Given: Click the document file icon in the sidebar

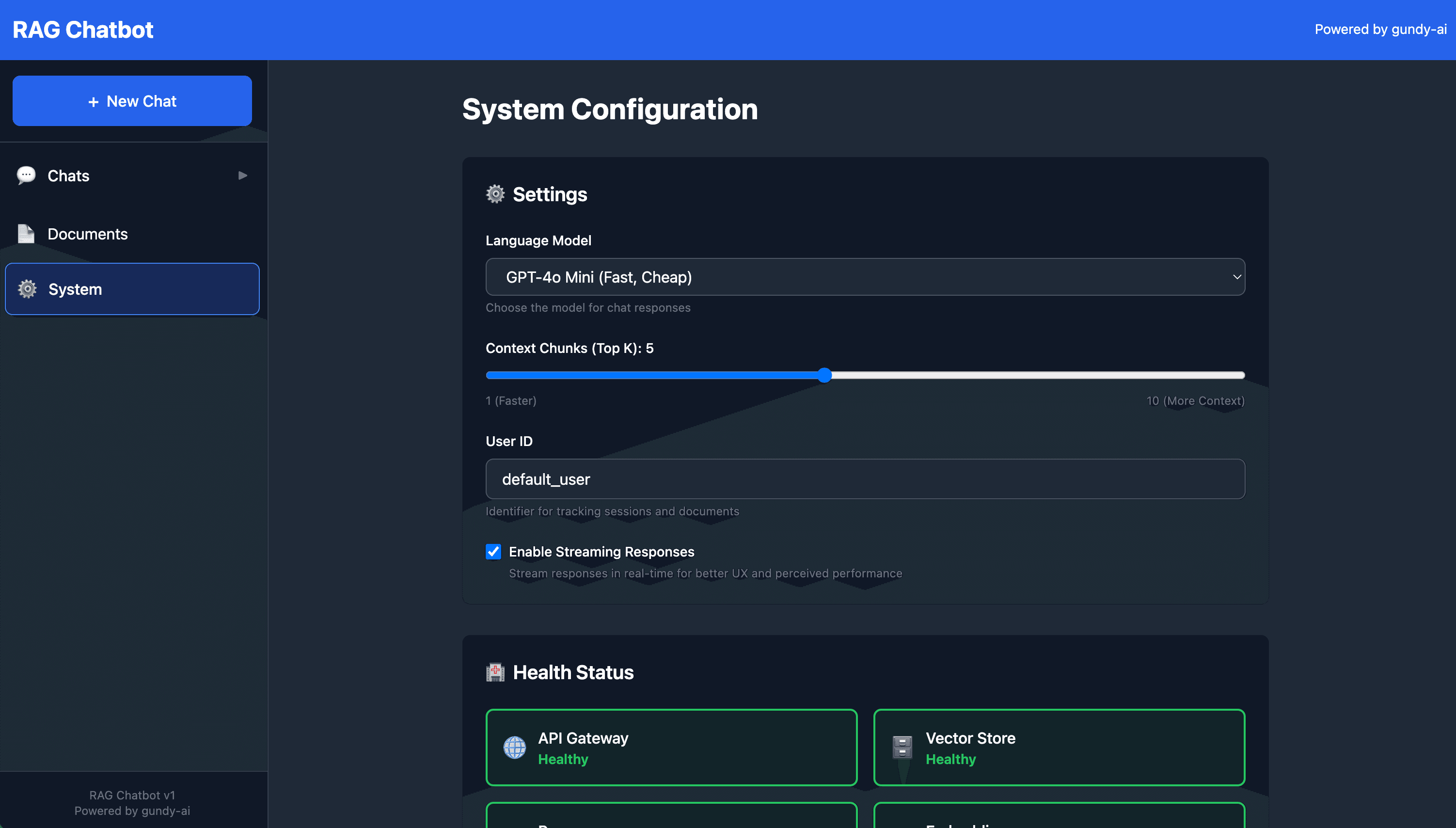Looking at the screenshot, I should pos(26,233).
